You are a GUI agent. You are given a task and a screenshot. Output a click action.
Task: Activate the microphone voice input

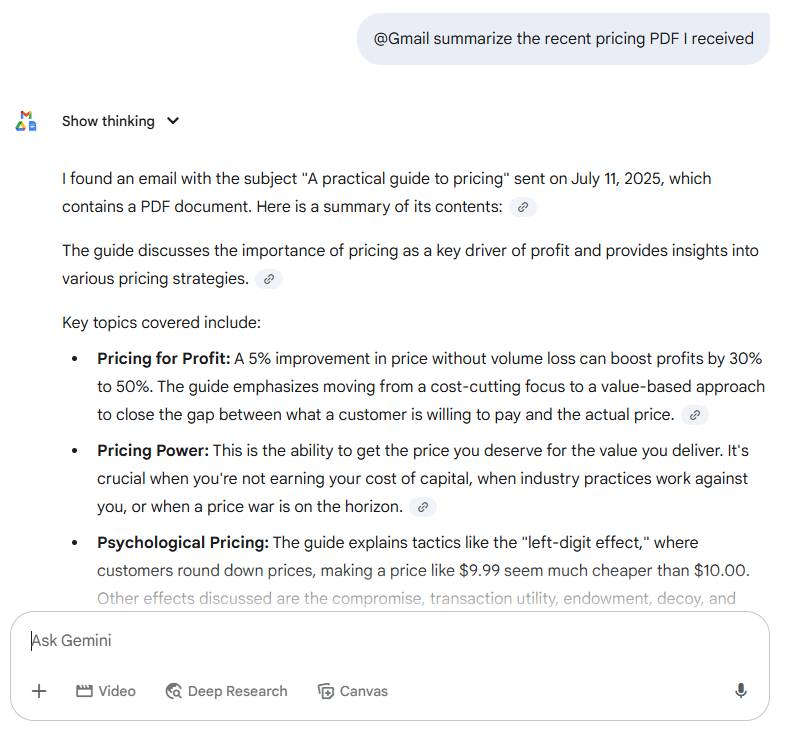741,691
